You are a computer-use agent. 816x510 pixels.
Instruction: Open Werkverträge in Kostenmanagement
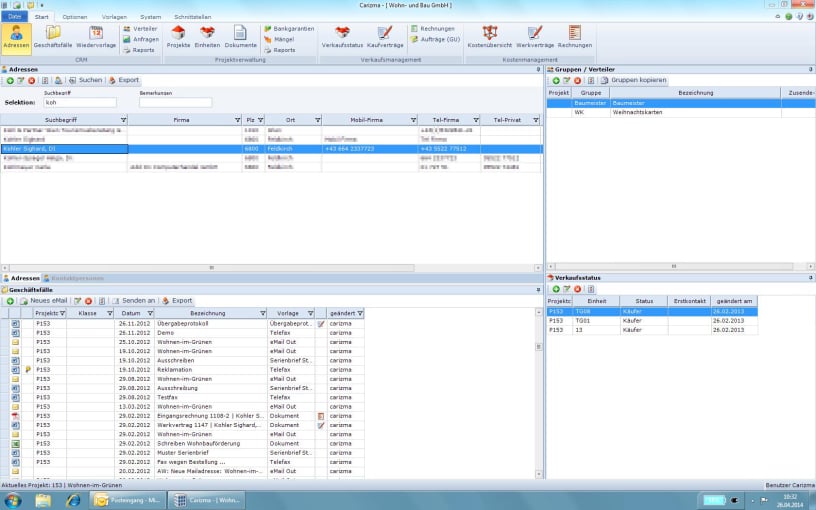(x=535, y=36)
